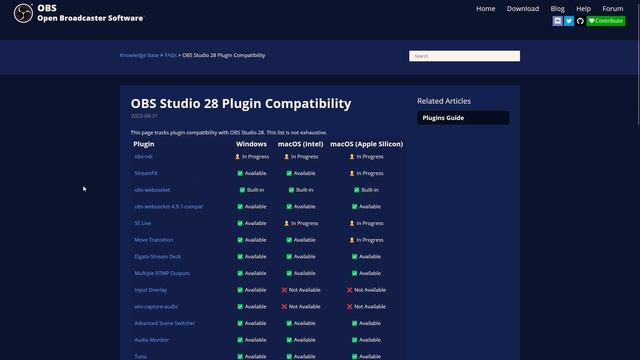Click the In Progress icon in Move Transition Apple Silicon cell
640x360 pixels.
352,240
